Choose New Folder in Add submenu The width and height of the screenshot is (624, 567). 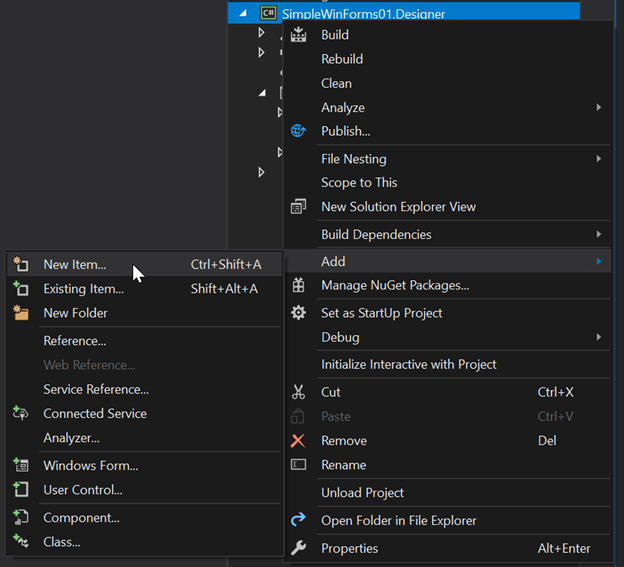[144, 313]
